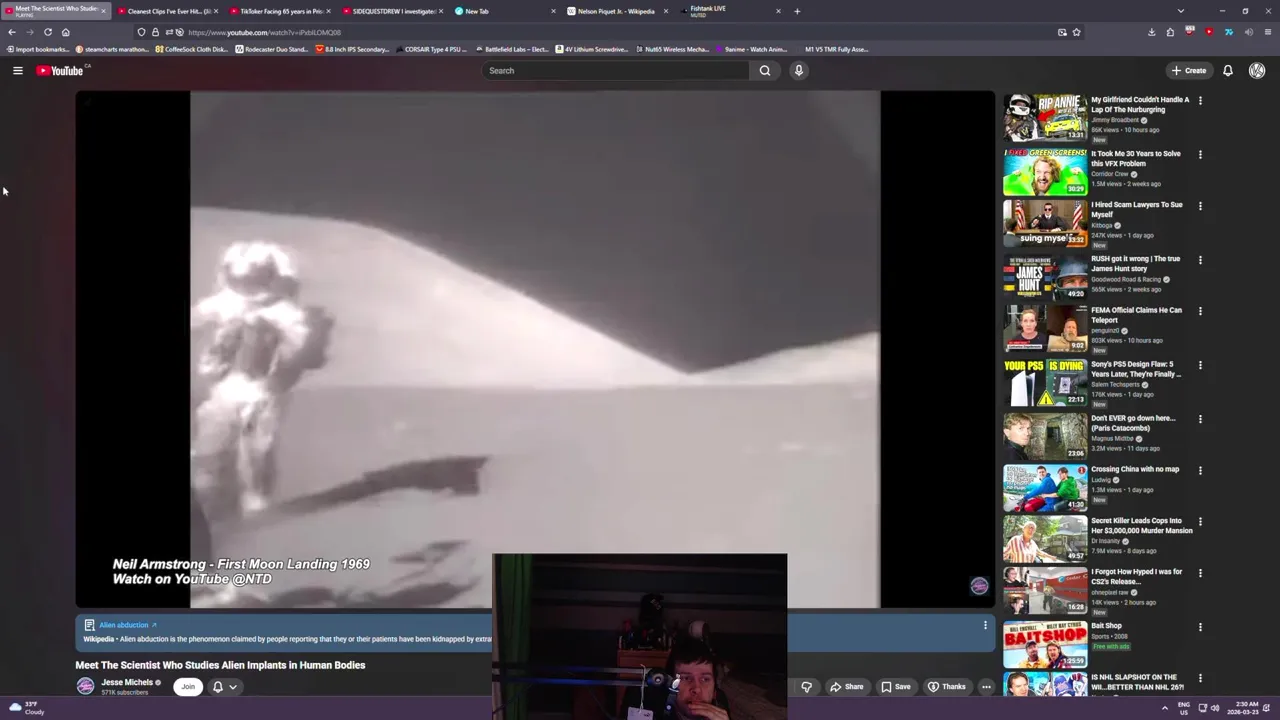Switch to the Fishtank LIVE tab

pyautogui.click(x=730, y=11)
